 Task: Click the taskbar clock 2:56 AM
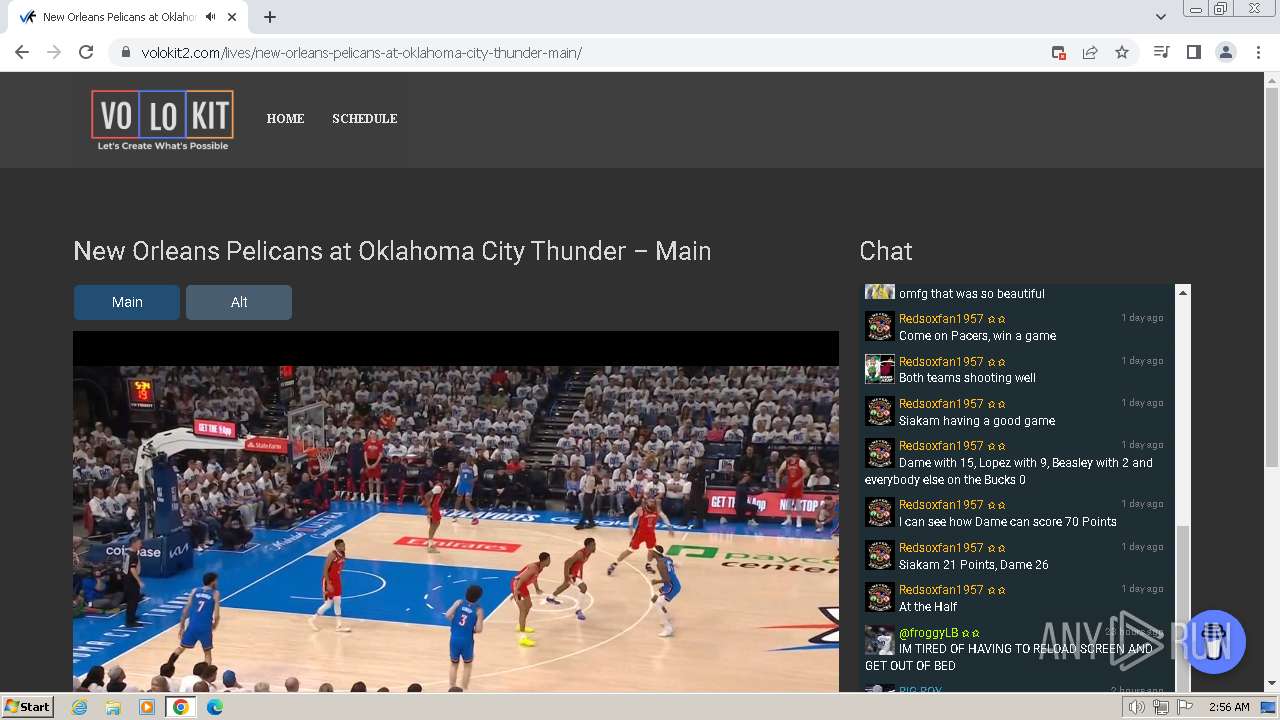(x=1229, y=707)
